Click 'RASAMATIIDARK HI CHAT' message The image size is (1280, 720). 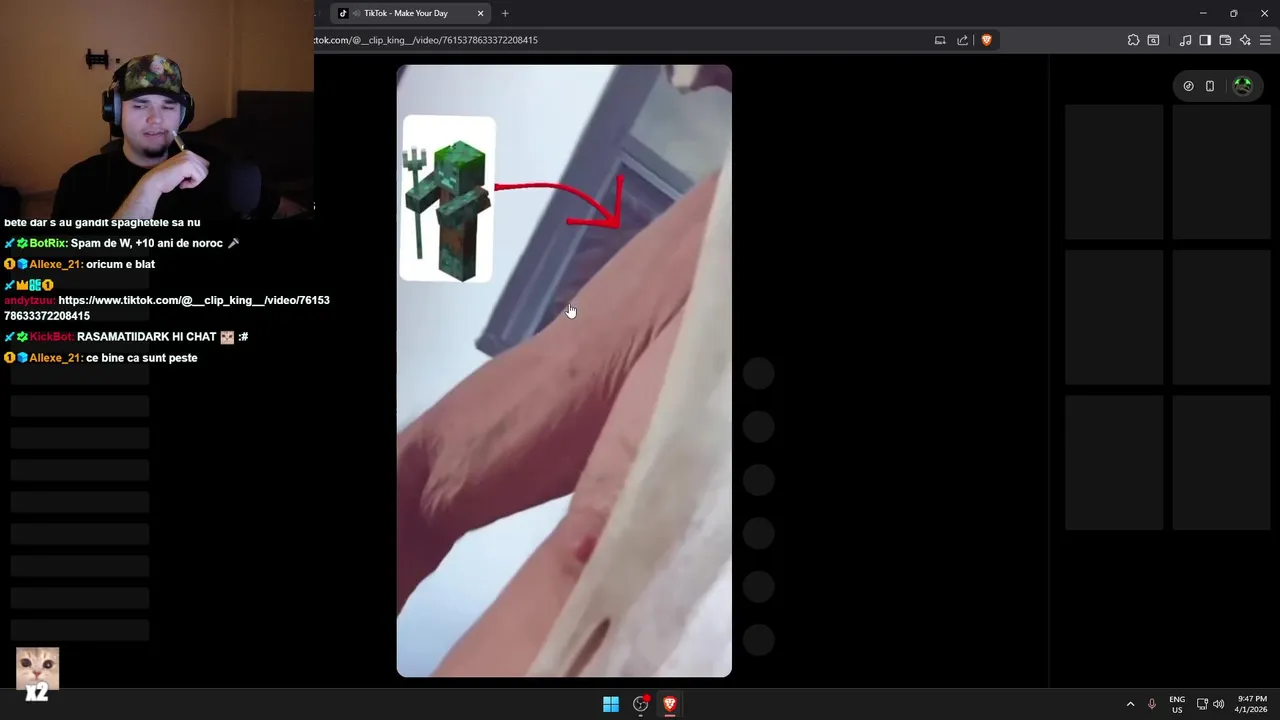[x=147, y=337]
